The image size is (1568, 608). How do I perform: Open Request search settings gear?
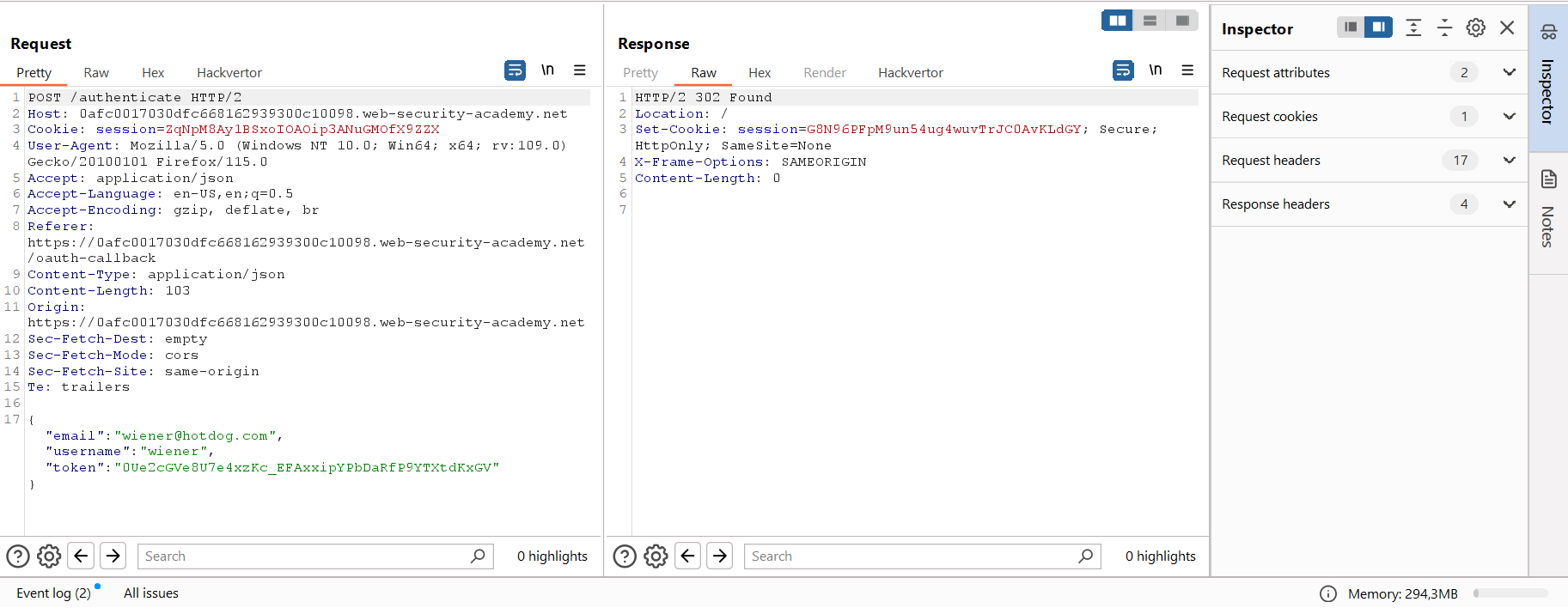tap(49, 556)
